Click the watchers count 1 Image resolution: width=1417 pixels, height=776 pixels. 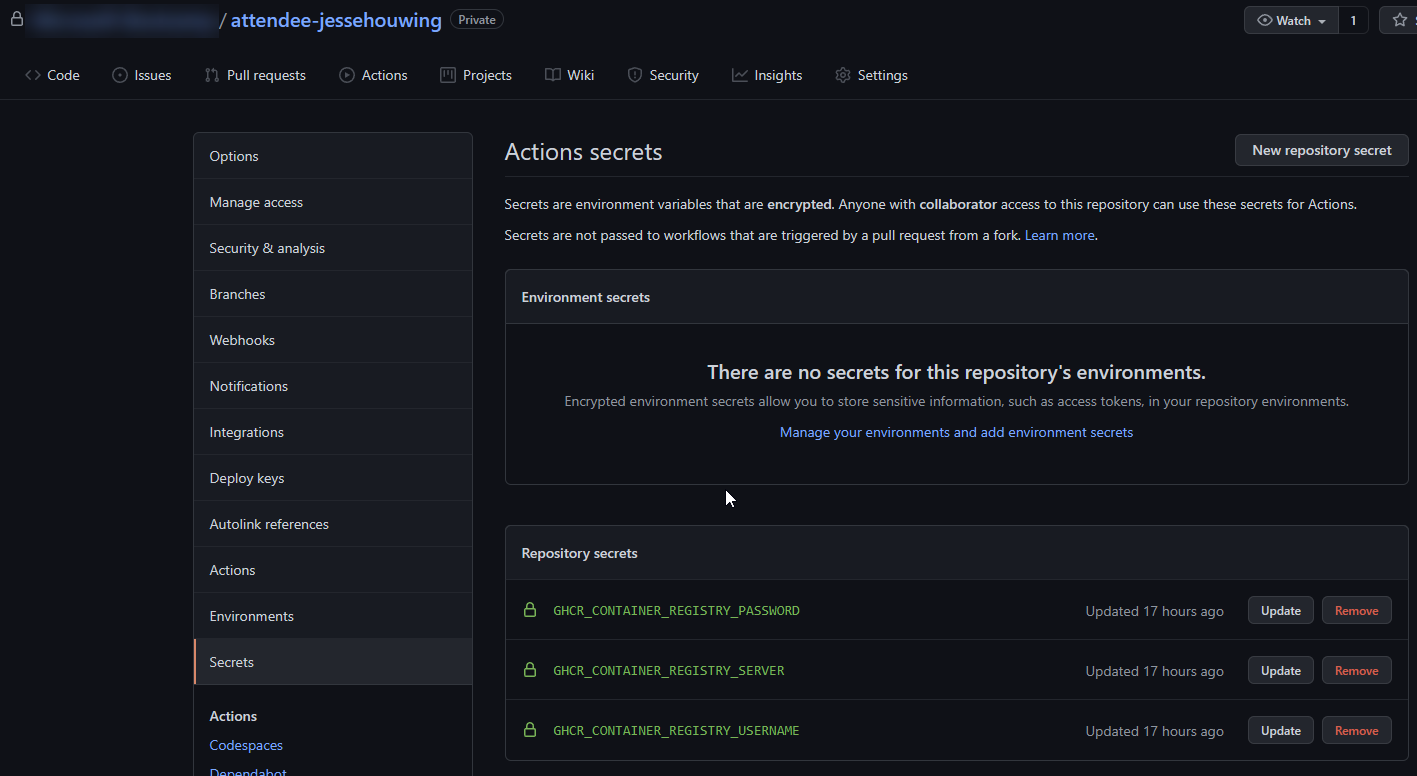pos(1353,20)
